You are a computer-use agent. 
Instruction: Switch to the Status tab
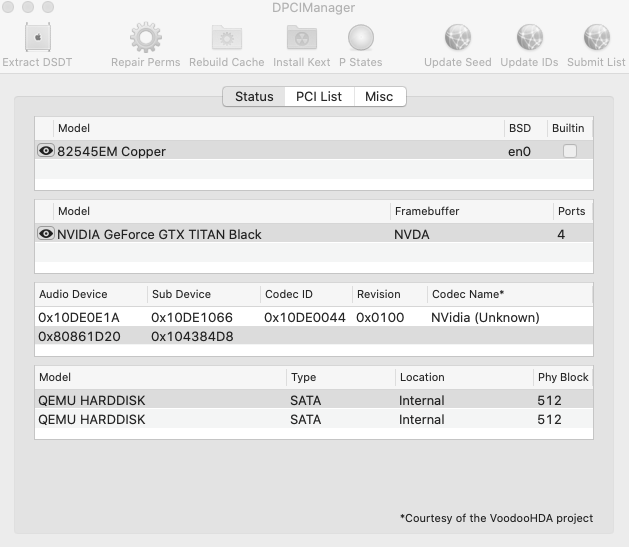click(x=254, y=97)
